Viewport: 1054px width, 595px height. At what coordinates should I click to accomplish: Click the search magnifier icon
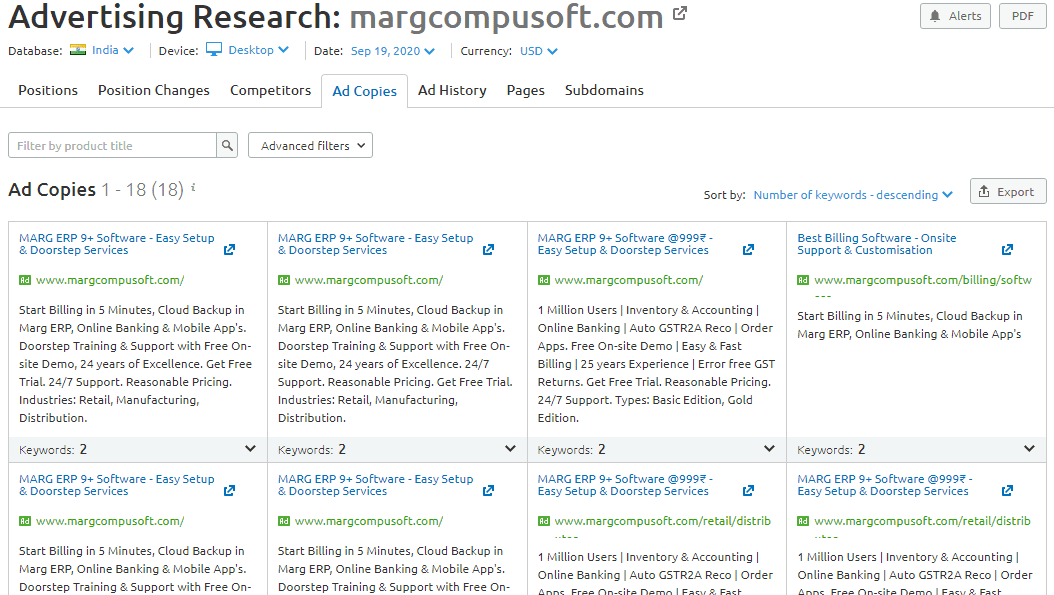pos(227,145)
